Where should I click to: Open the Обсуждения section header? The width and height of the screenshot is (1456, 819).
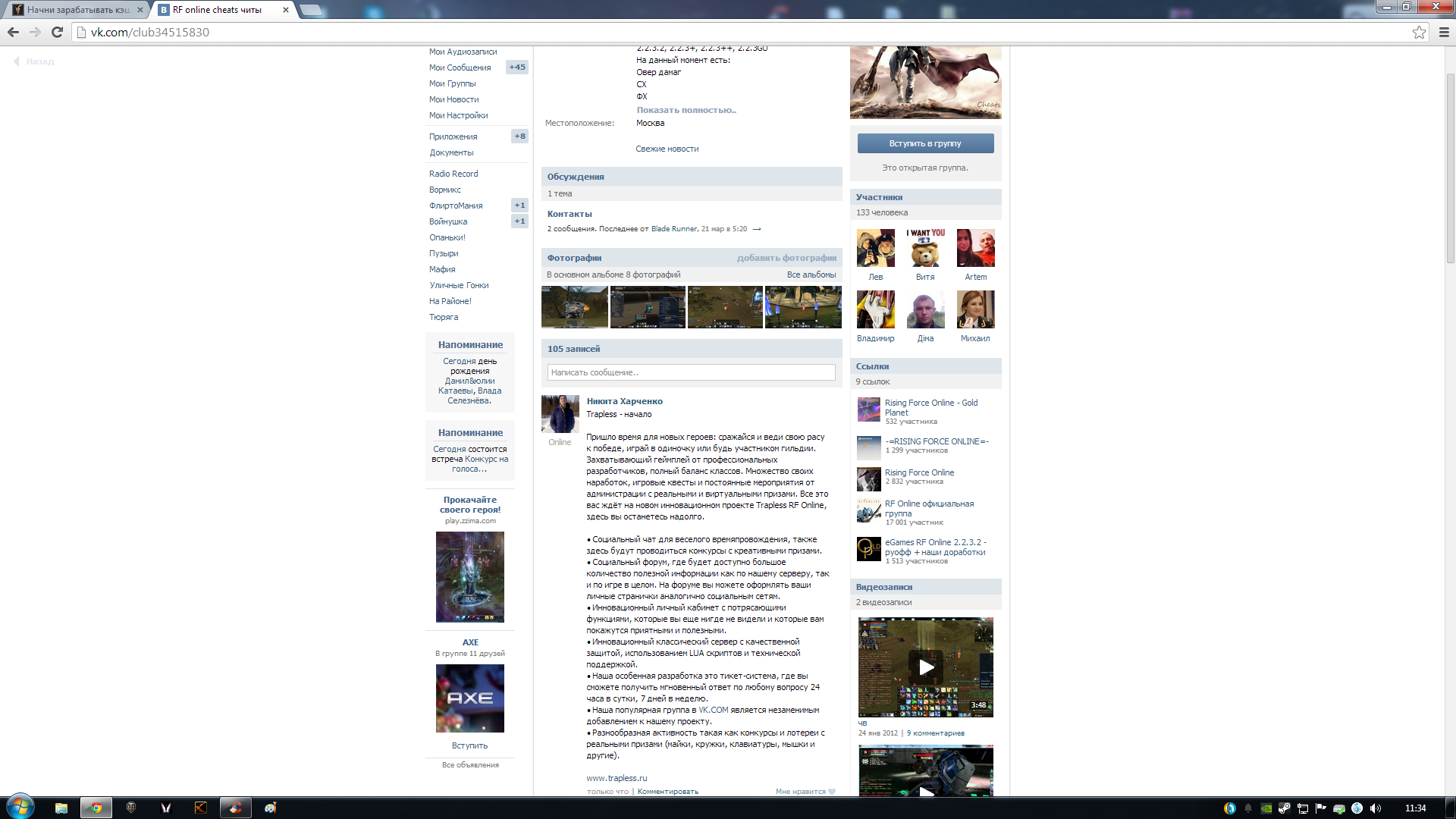pyautogui.click(x=692, y=177)
